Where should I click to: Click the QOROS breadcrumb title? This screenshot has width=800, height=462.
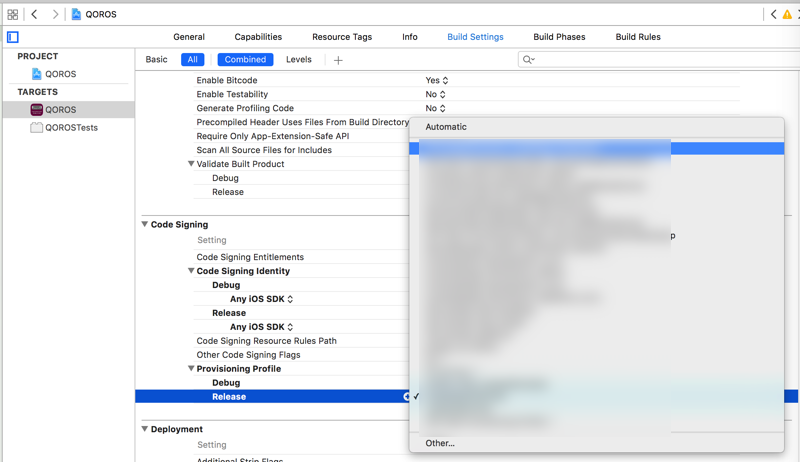click(101, 14)
